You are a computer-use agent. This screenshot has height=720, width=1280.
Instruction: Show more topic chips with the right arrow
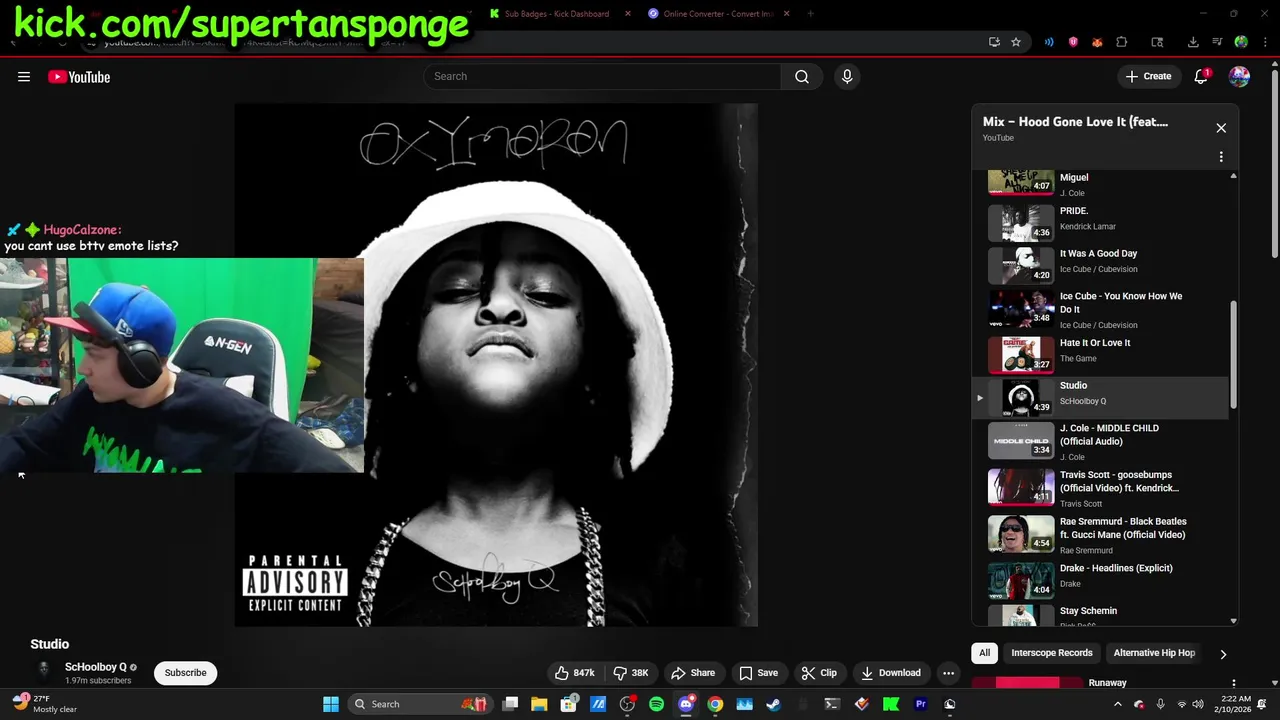[1223, 654]
